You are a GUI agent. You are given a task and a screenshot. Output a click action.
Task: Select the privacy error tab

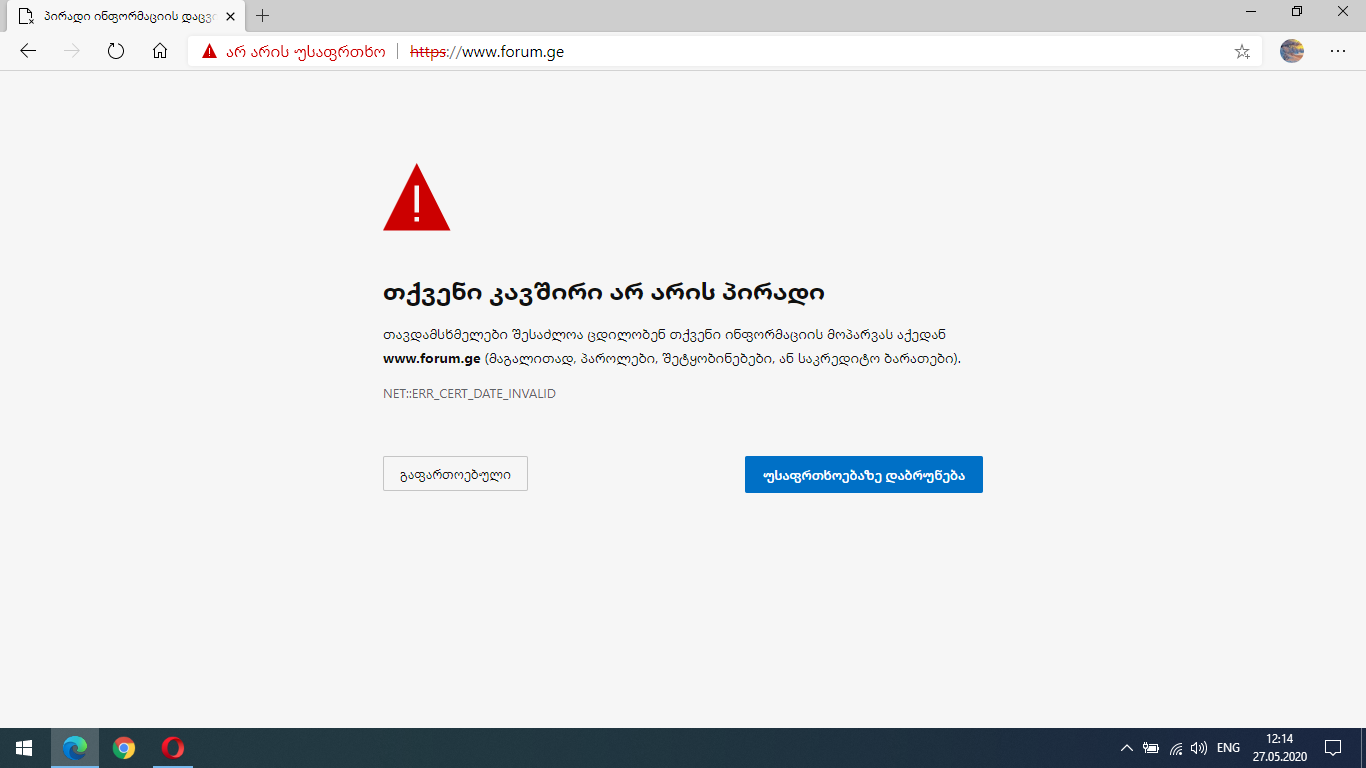point(126,16)
